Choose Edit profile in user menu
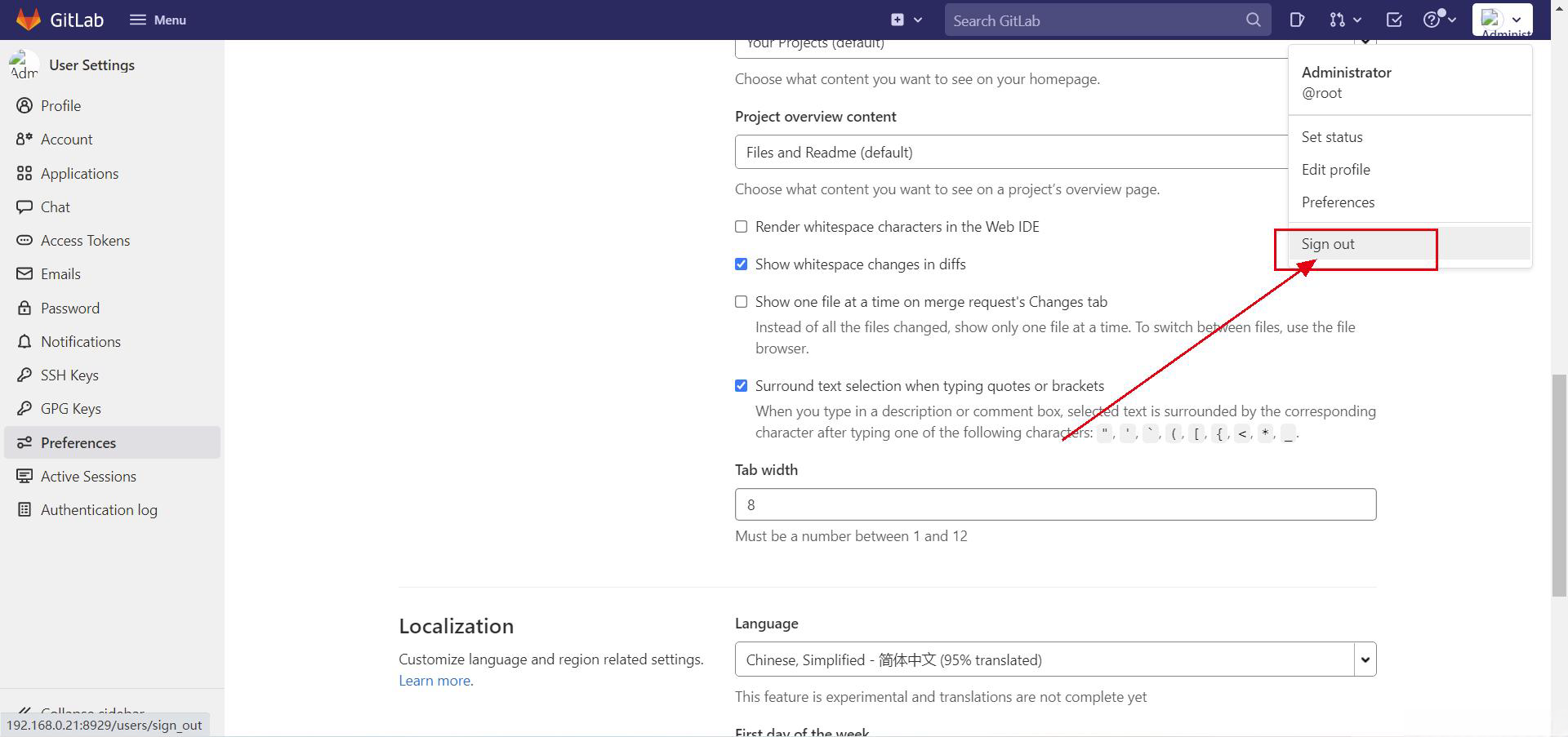The height and width of the screenshot is (737, 1568). pyautogui.click(x=1335, y=170)
